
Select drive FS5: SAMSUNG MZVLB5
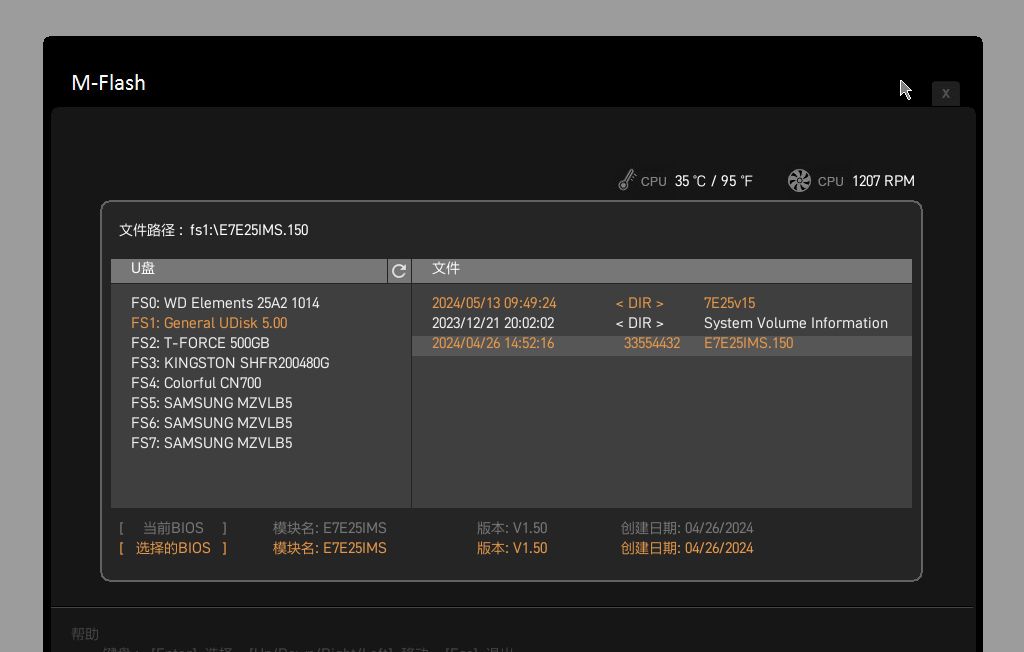tap(212, 403)
